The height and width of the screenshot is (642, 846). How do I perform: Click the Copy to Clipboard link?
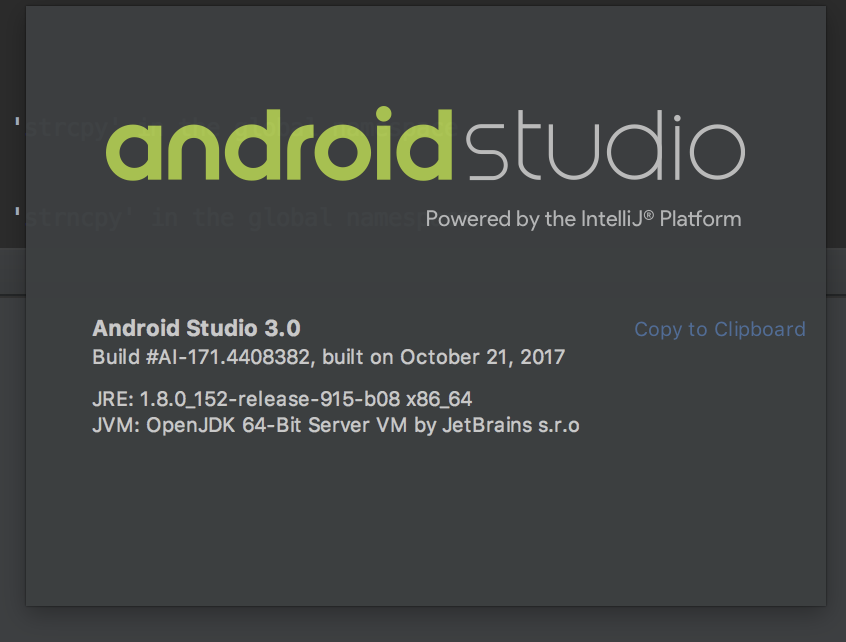pyautogui.click(x=720, y=329)
